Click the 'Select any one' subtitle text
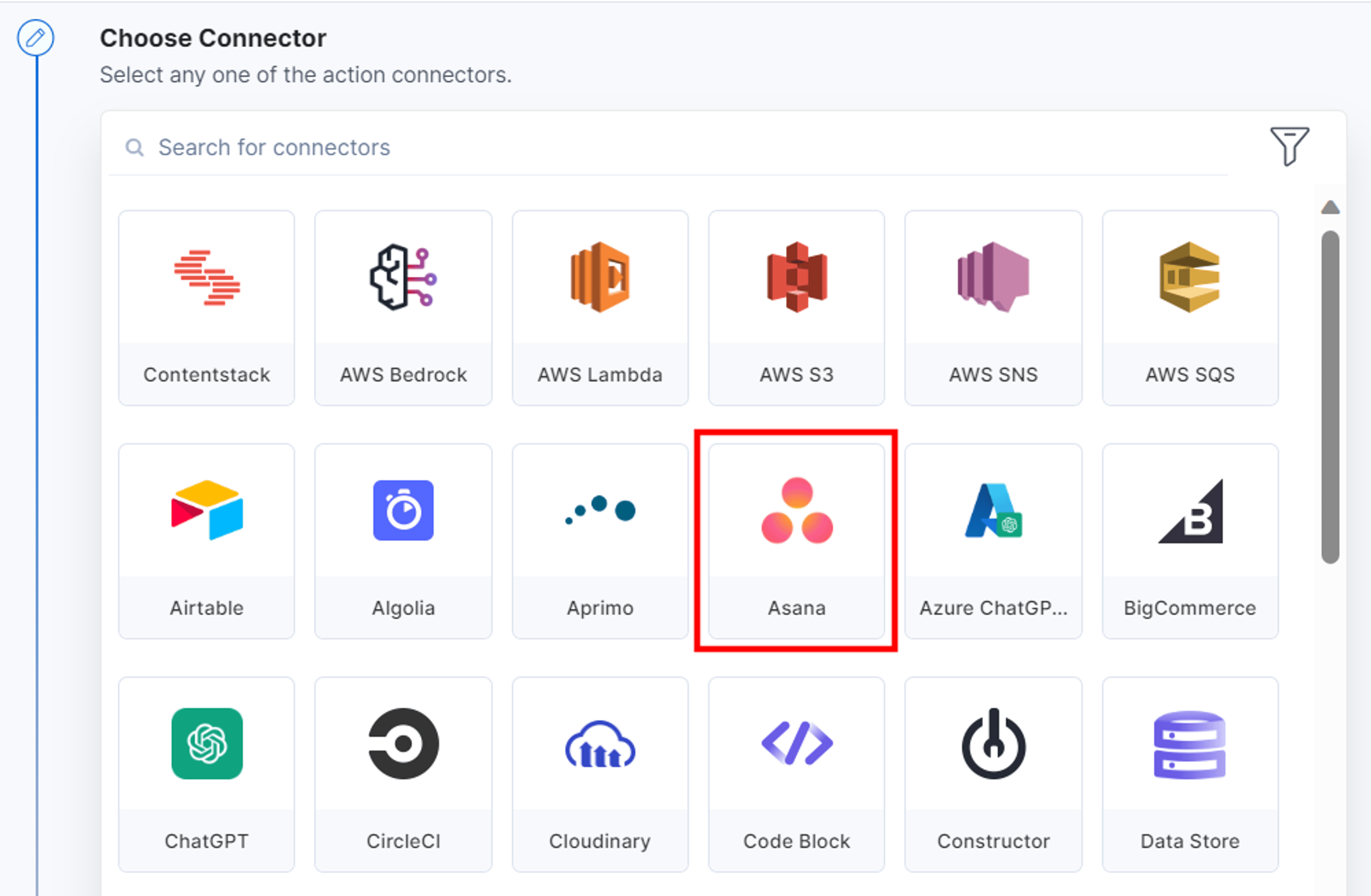1371x896 pixels. pyautogui.click(x=306, y=75)
